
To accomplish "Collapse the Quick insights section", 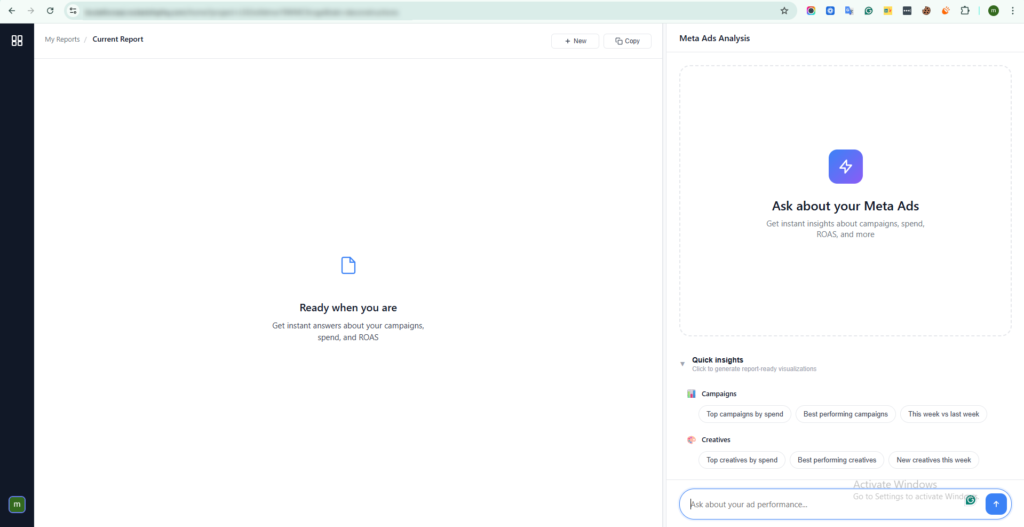I will coord(682,364).
